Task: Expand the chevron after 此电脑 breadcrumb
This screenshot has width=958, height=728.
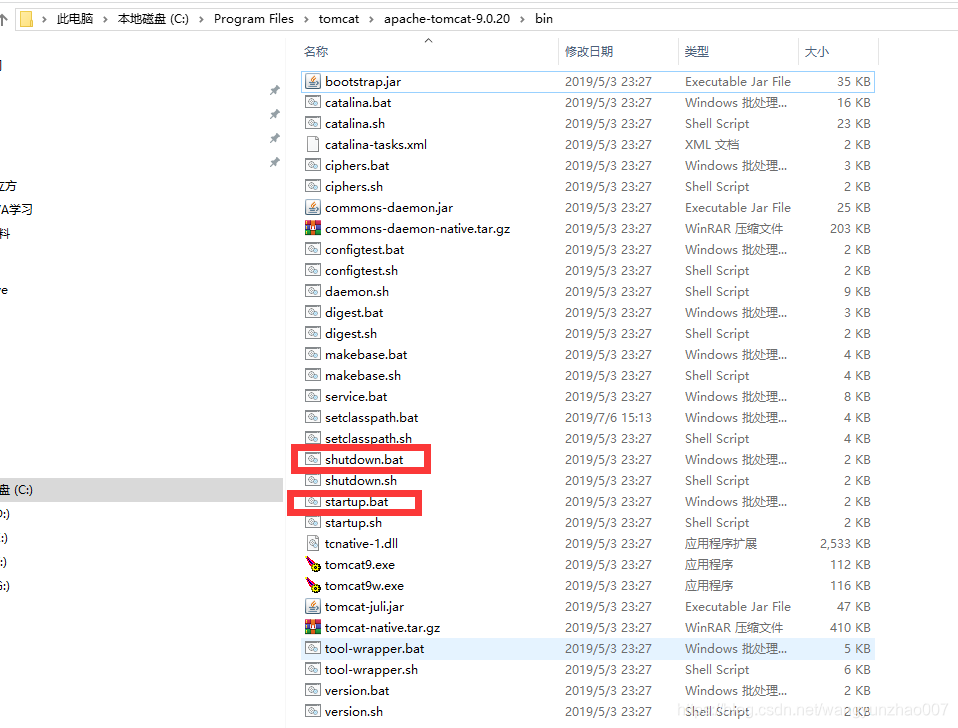Action: (x=105, y=20)
